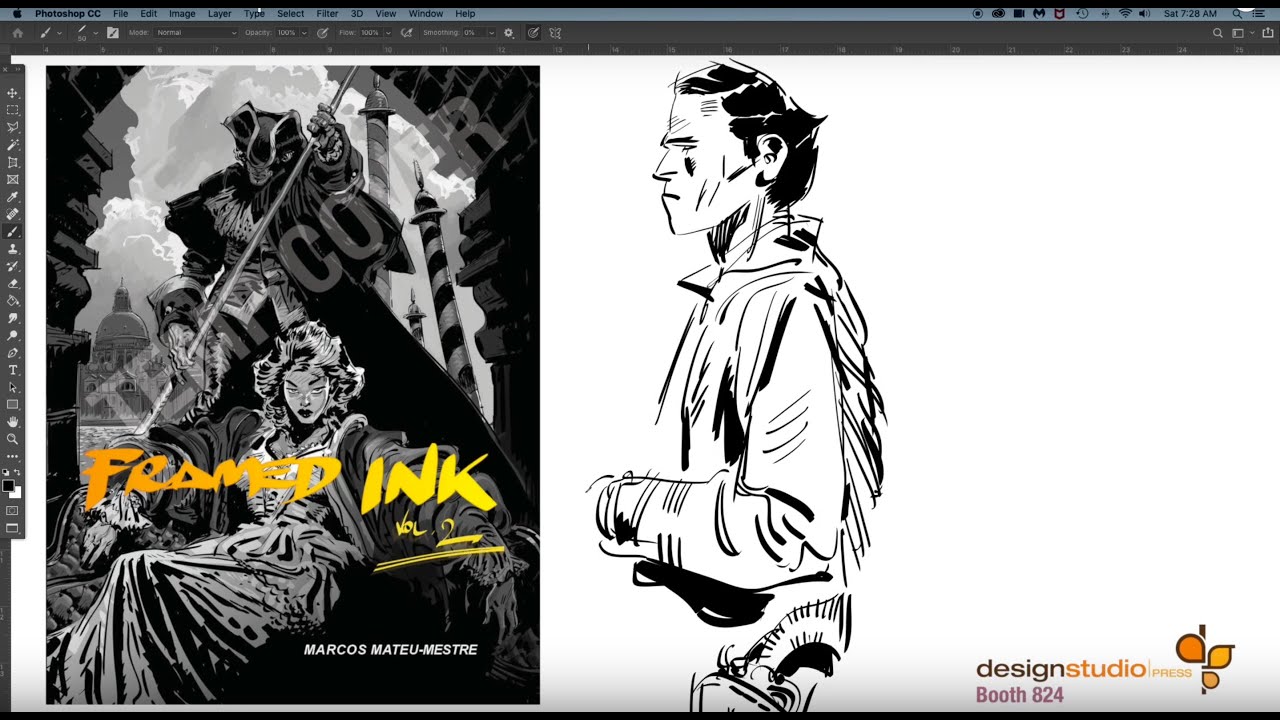Open the Wi-Fi status menu

[1125, 14]
